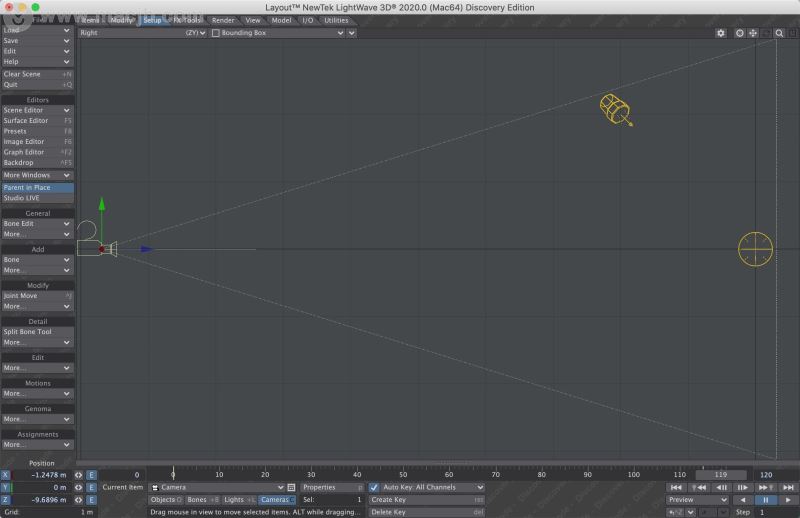Toggle the X axis lock button
The width and height of the screenshot is (800, 518).
point(5,475)
